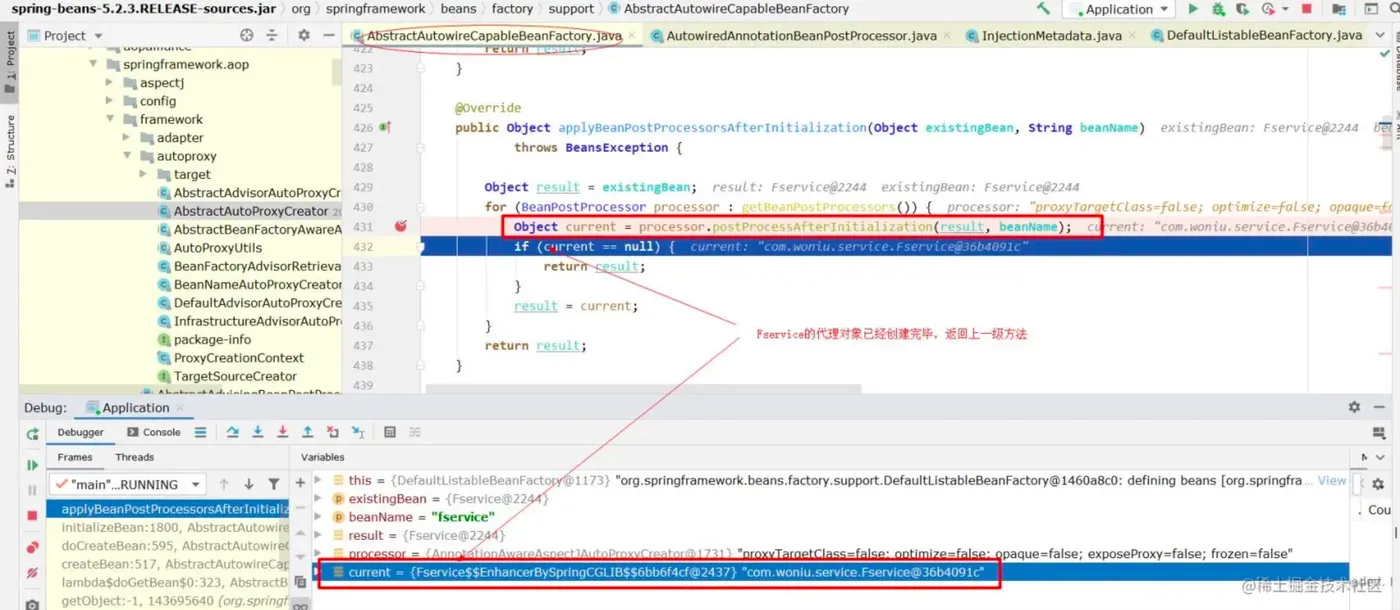Toggle the breakpoint on line 431
The height and width of the screenshot is (610, 1400).
(x=400, y=226)
